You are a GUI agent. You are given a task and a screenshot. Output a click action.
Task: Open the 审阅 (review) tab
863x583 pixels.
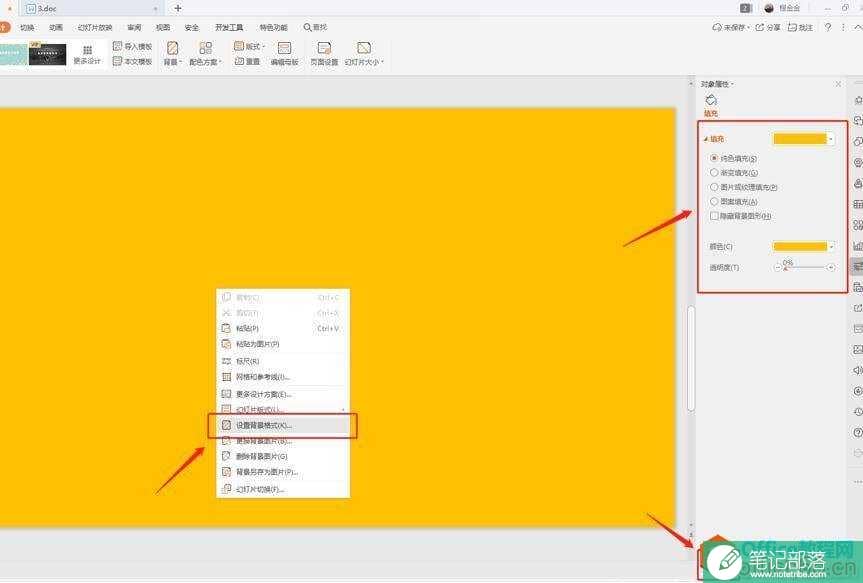[134, 27]
